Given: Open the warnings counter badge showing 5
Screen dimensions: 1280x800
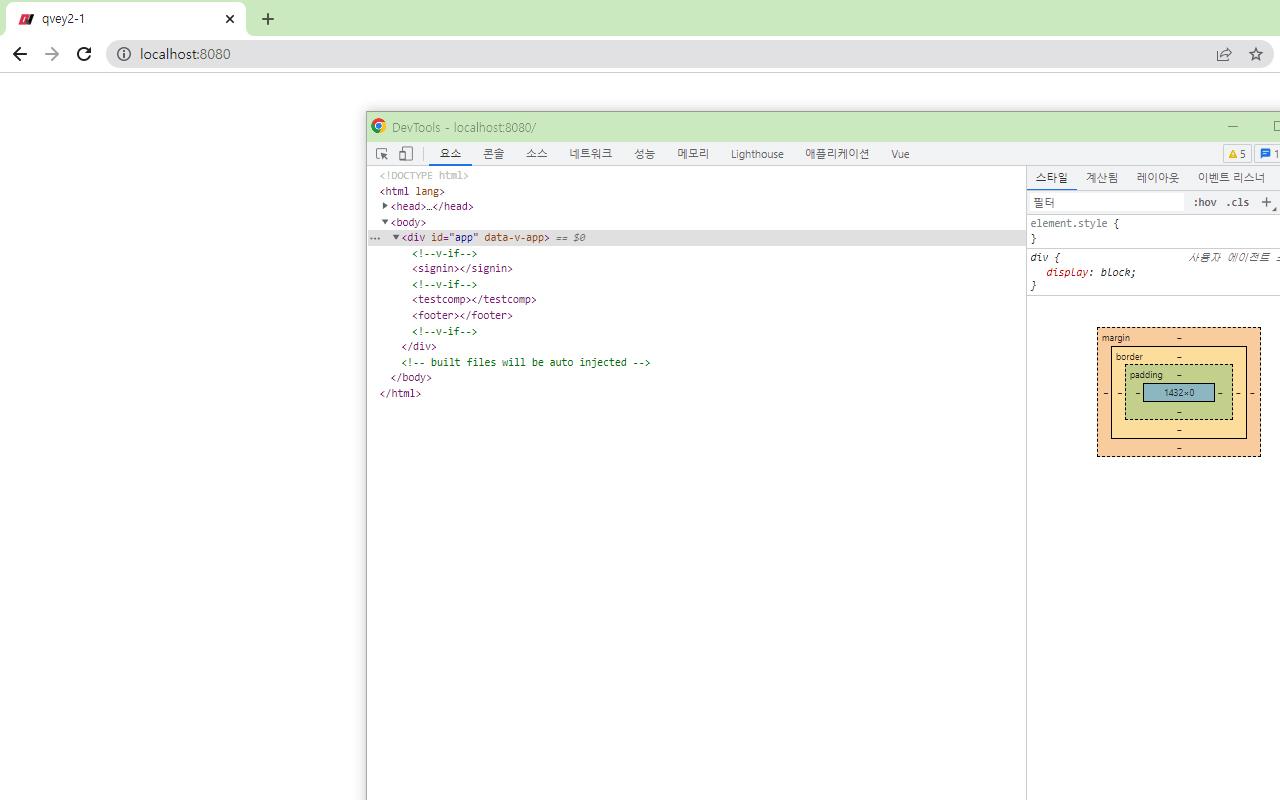Looking at the screenshot, I should pyautogui.click(x=1237, y=154).
